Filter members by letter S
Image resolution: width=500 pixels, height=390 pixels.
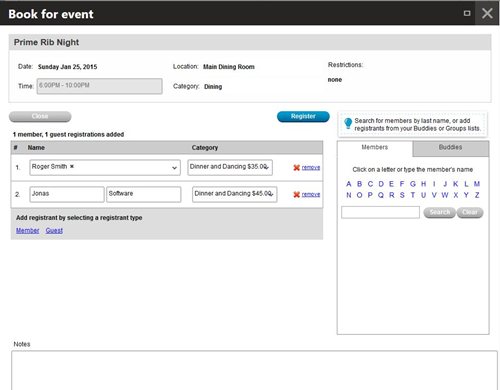pos(402,195)
